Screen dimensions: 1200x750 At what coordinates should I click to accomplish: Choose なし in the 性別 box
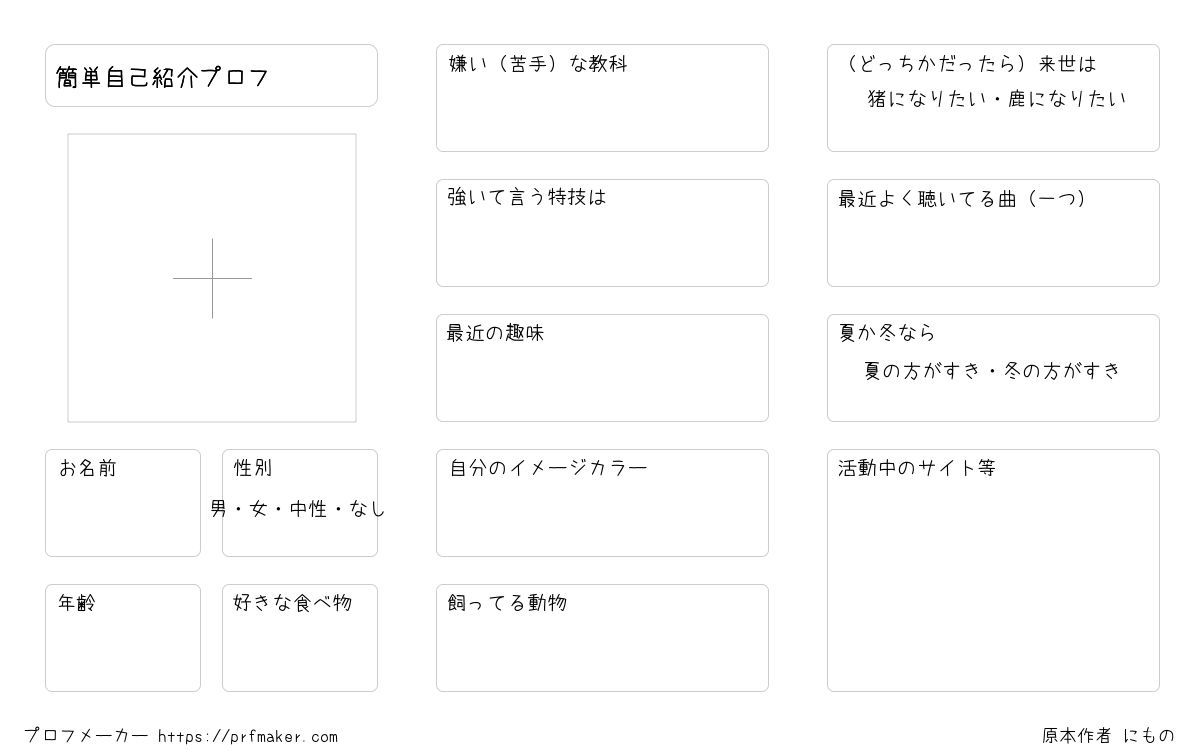click(x=366, y=509)
